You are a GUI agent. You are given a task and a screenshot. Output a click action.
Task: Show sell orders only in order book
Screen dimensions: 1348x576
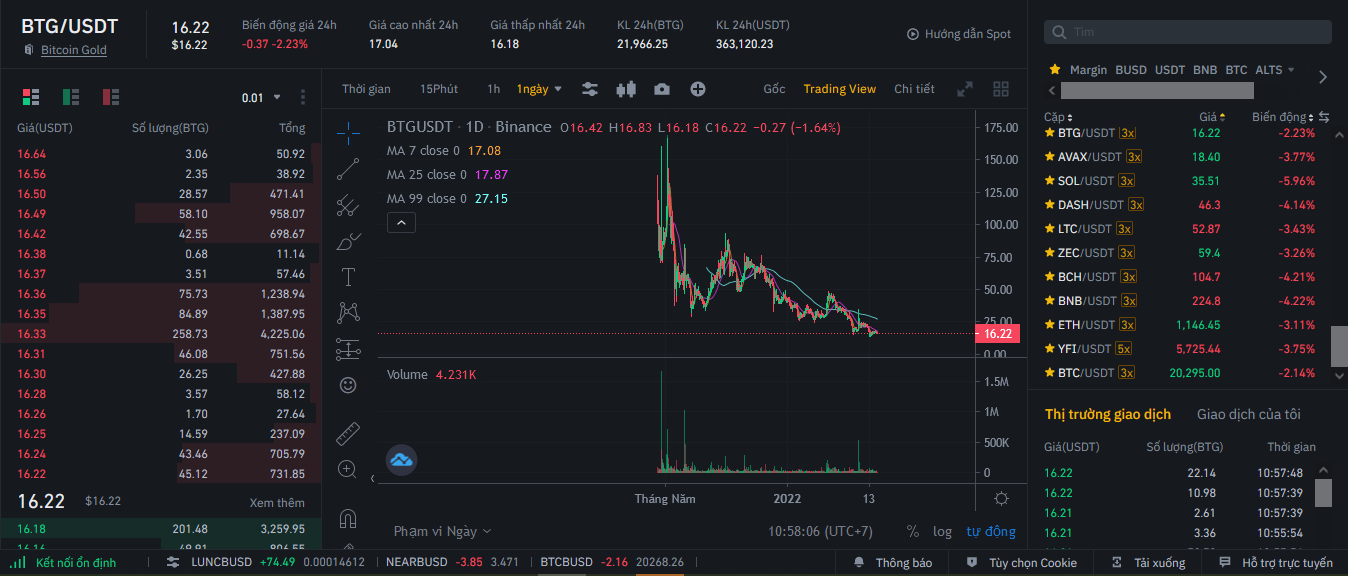111,97
